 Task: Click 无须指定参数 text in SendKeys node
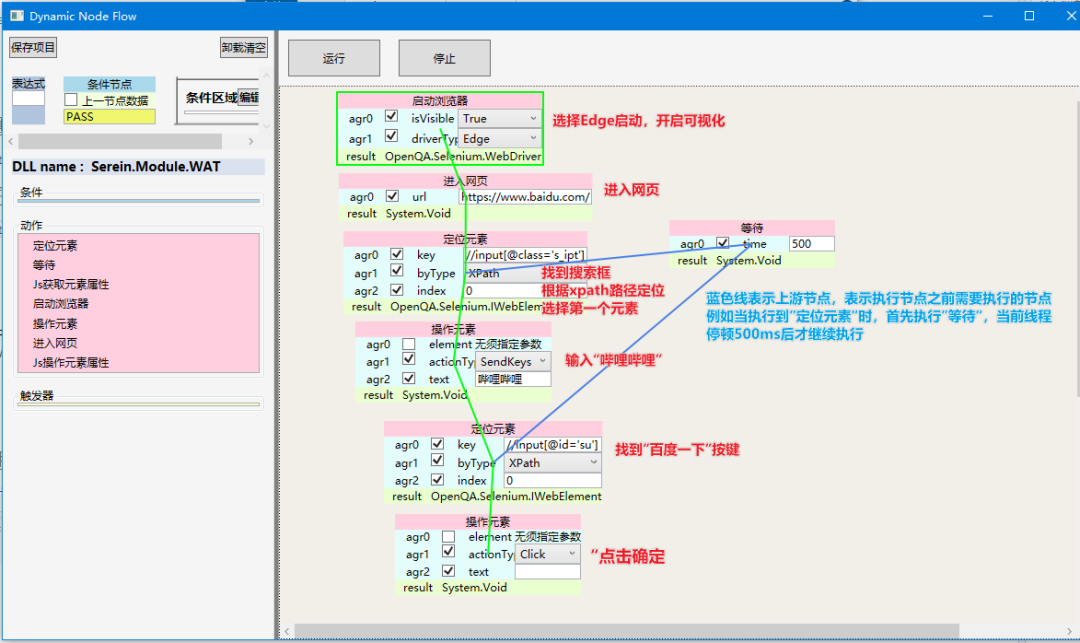tap(508, 344)
